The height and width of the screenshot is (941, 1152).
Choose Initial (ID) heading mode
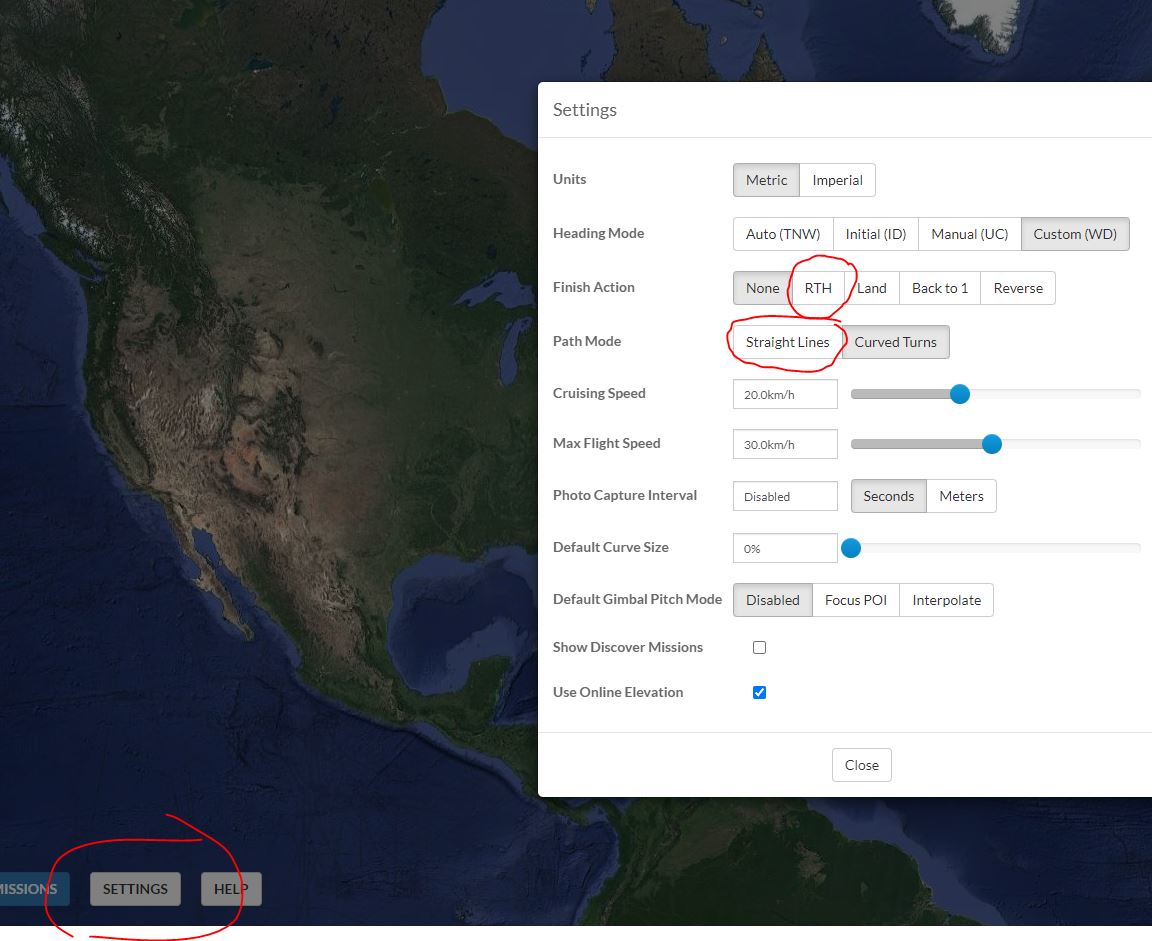876,234
